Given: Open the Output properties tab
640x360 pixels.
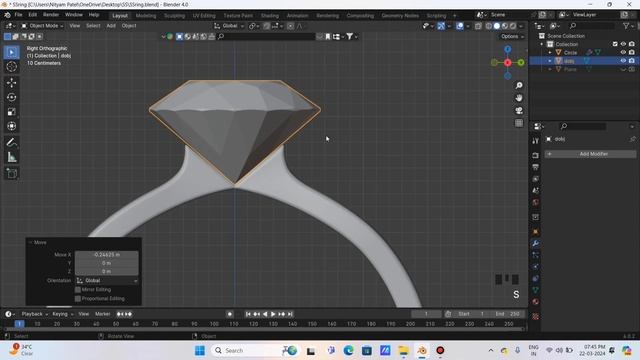Looking at the screenshot, I should point(536,167).
